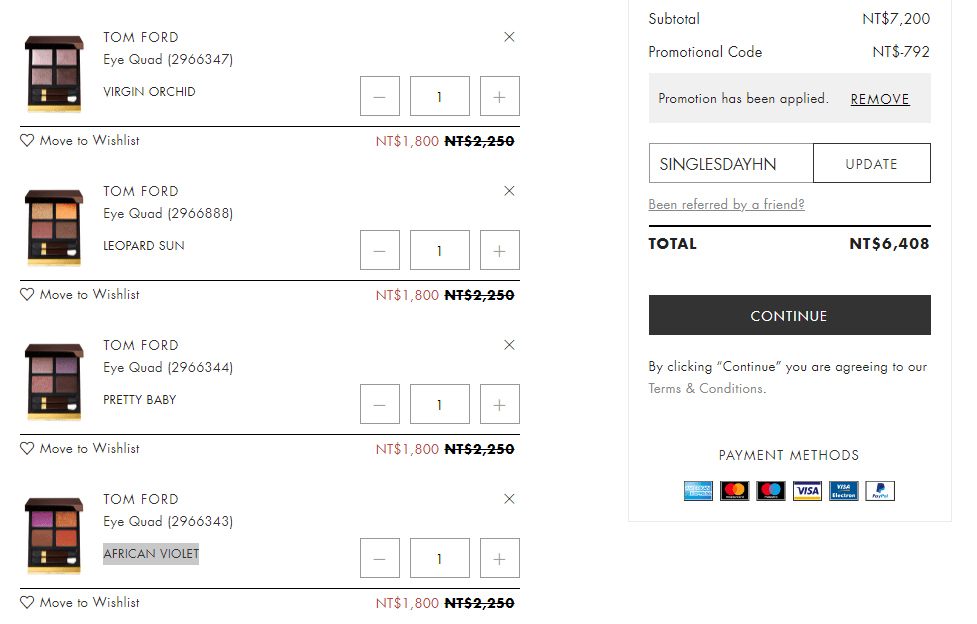
Task: Open the Terms & Conditions link
Action: coord(705,389)
